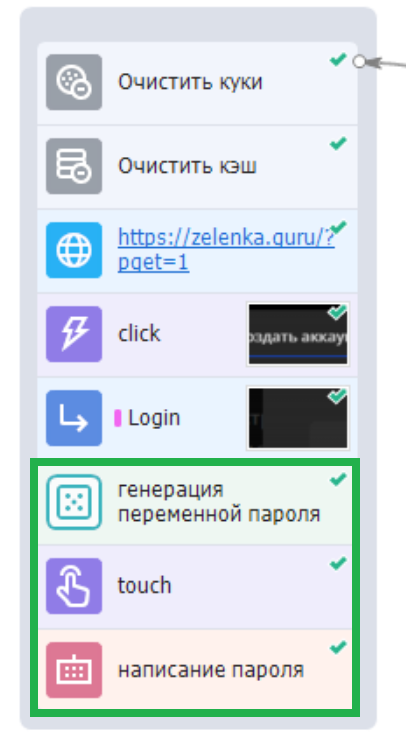Click the globe icon of the URL action

pos(74,250)
